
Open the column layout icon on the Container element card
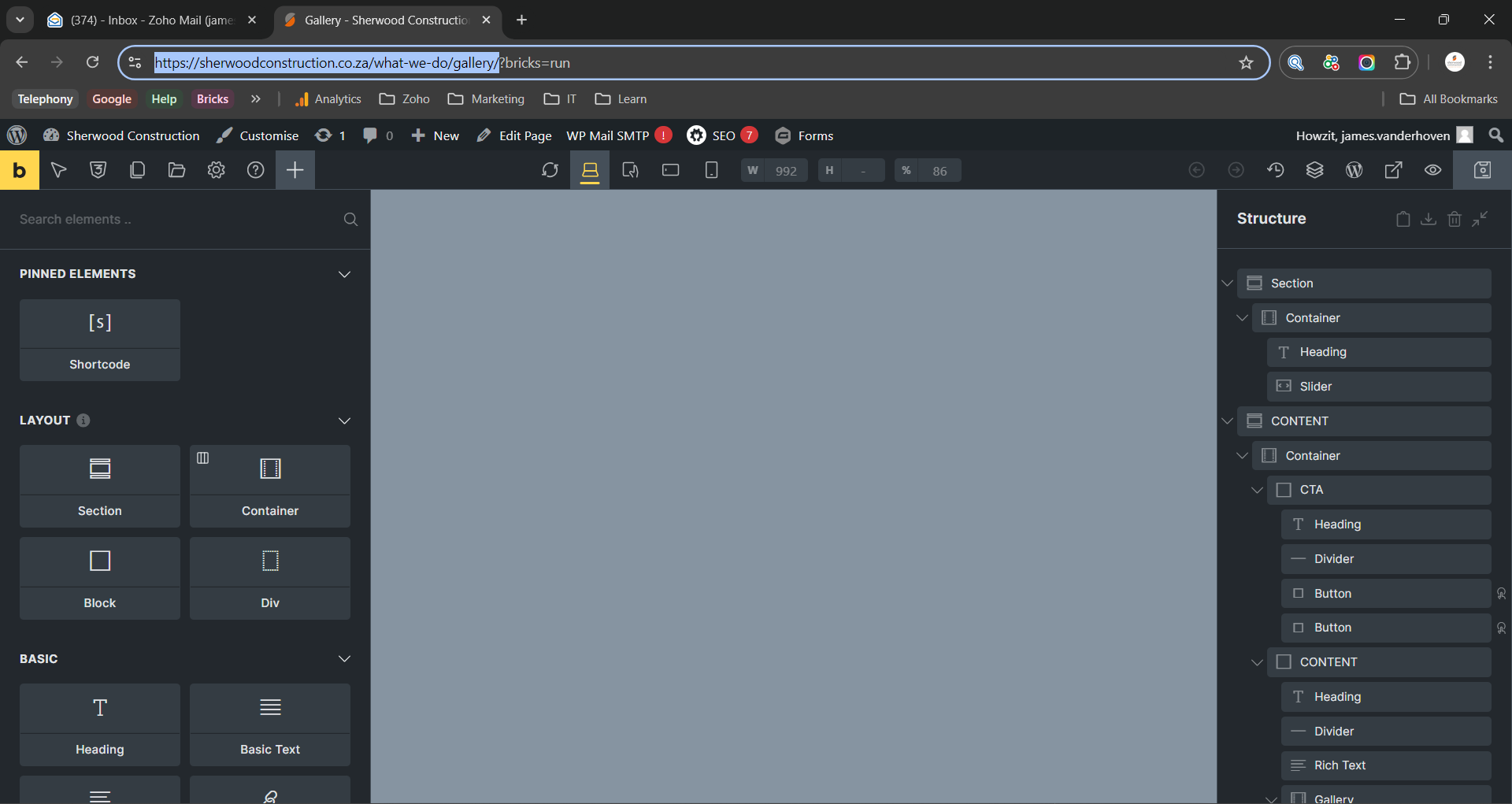pyautogui.click(x=202, y=458)
